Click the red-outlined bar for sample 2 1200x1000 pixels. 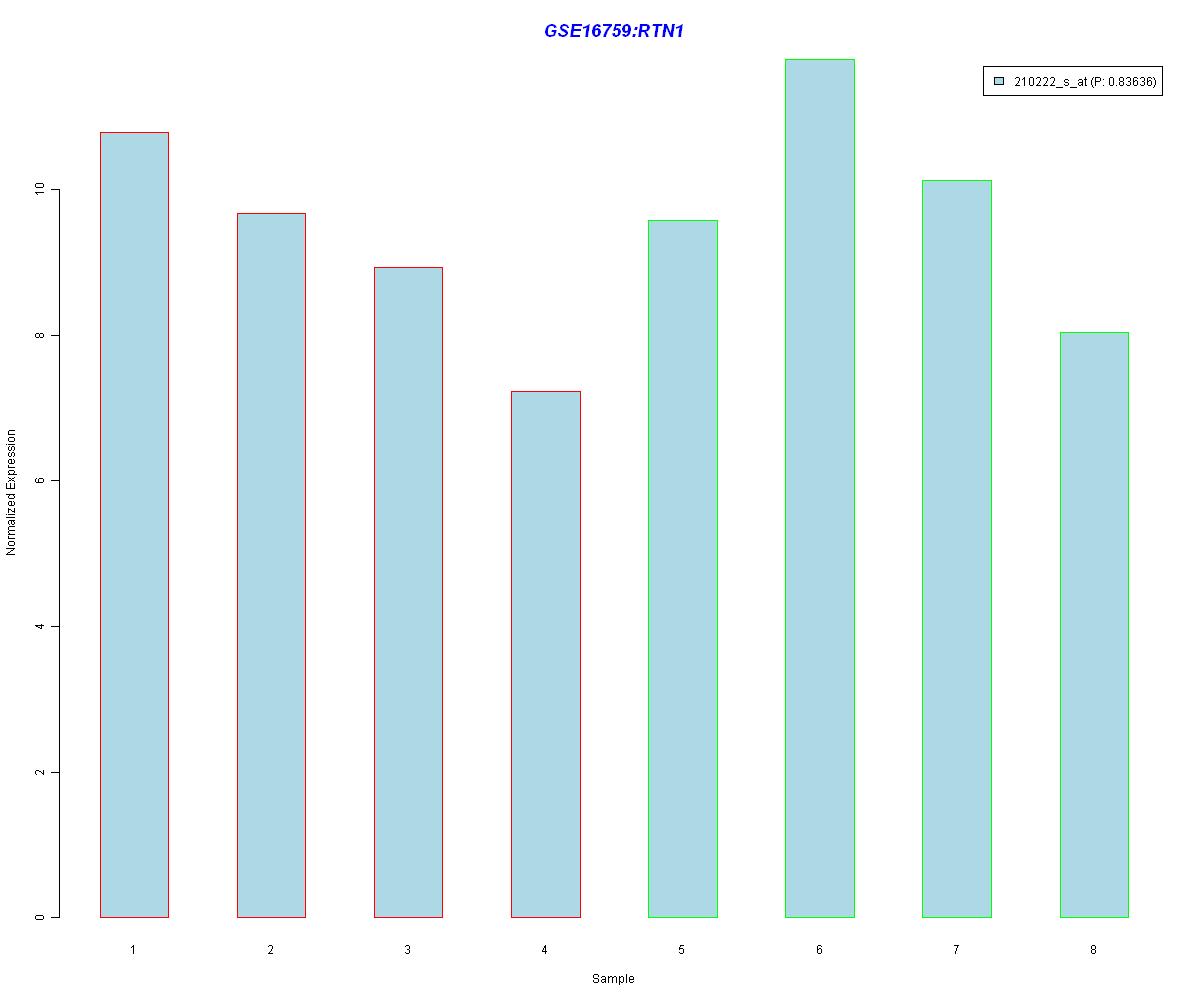tap(271, 565)
